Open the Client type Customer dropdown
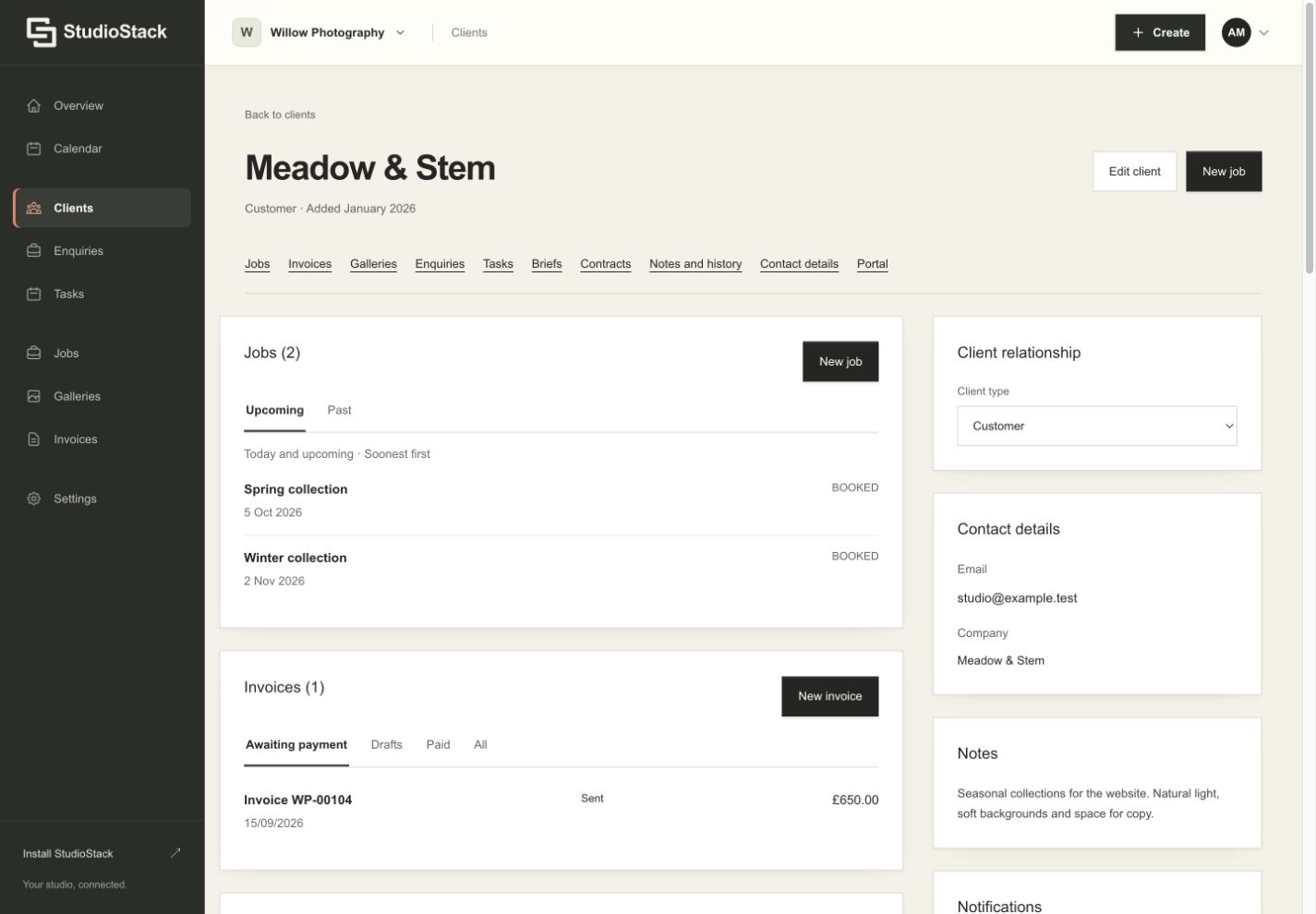 coord(1097,426)
